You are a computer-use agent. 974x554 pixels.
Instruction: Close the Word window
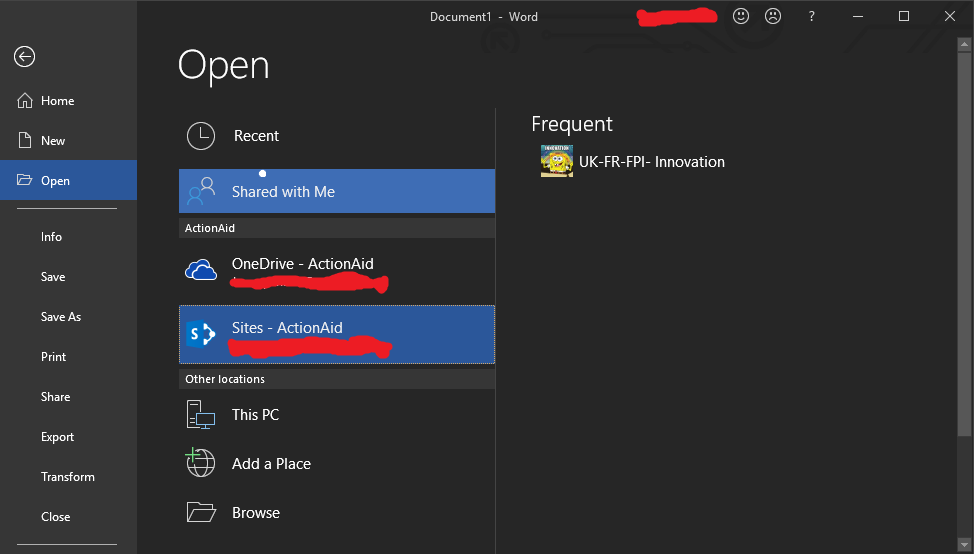tap(950, 17)
